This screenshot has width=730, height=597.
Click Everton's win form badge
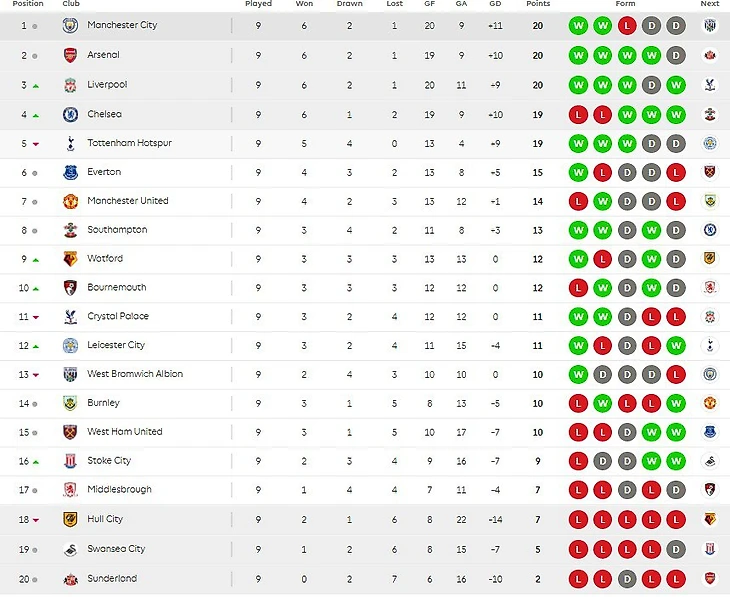click(x=578, y=172)
